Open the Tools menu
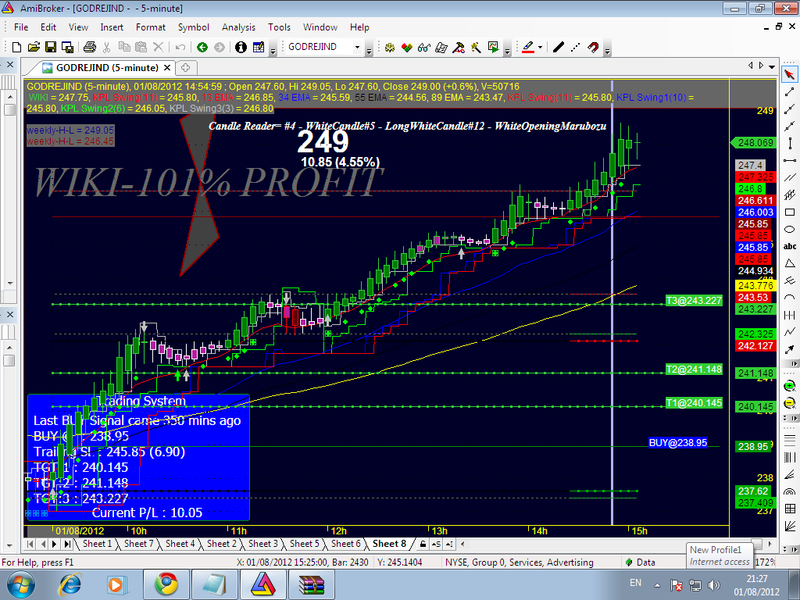The image size is (800, 600). click(279, 27)
